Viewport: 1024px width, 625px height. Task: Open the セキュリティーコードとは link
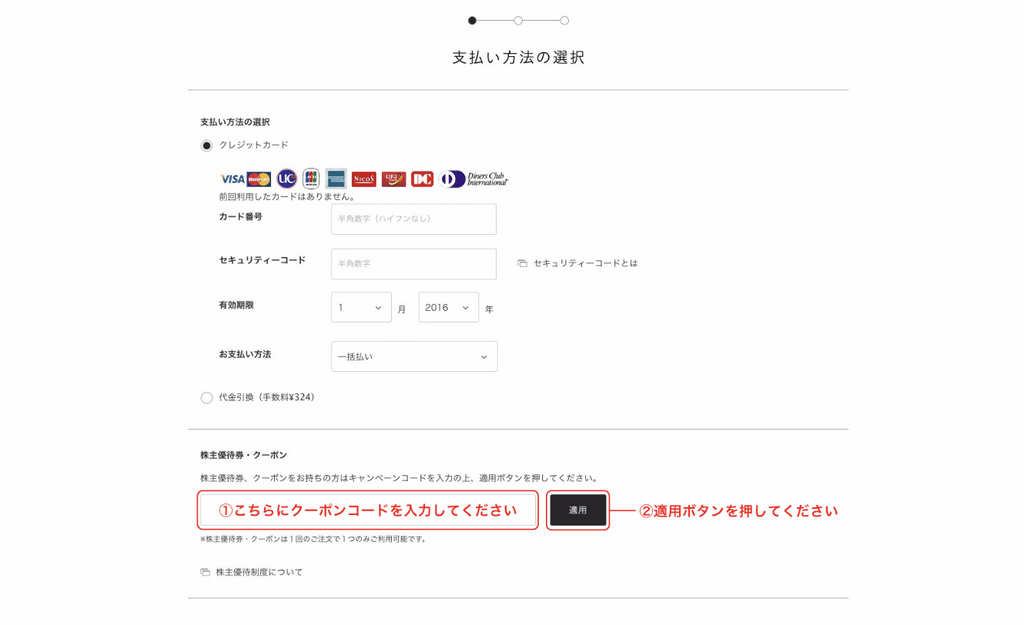[585, 263]
